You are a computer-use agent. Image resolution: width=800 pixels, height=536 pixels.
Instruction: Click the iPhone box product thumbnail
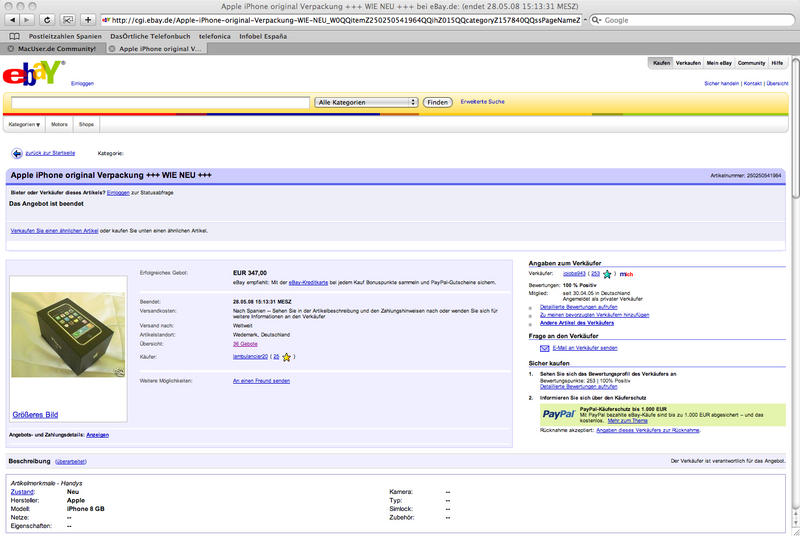point(68,335)
